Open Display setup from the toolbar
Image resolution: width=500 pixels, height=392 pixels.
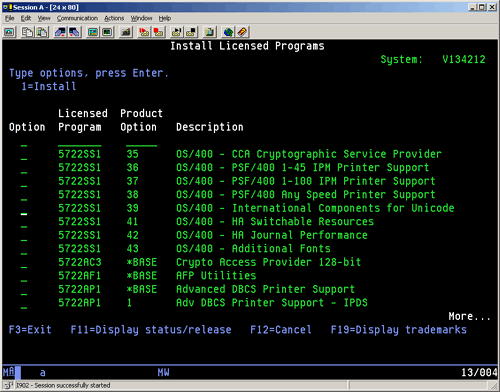pos(93,32)
